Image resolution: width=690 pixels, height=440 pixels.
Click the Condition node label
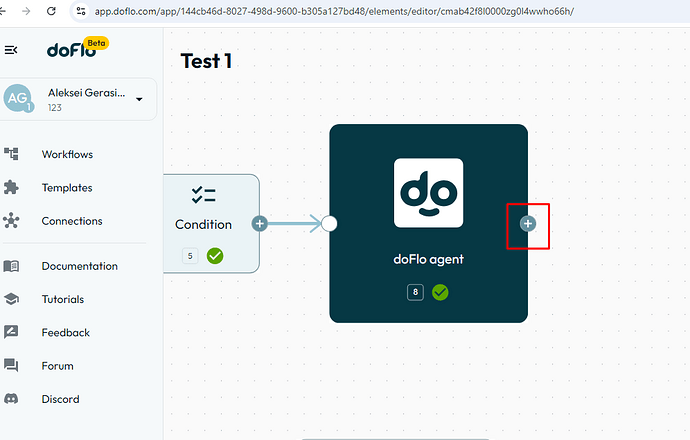click(x=203, y=224)
